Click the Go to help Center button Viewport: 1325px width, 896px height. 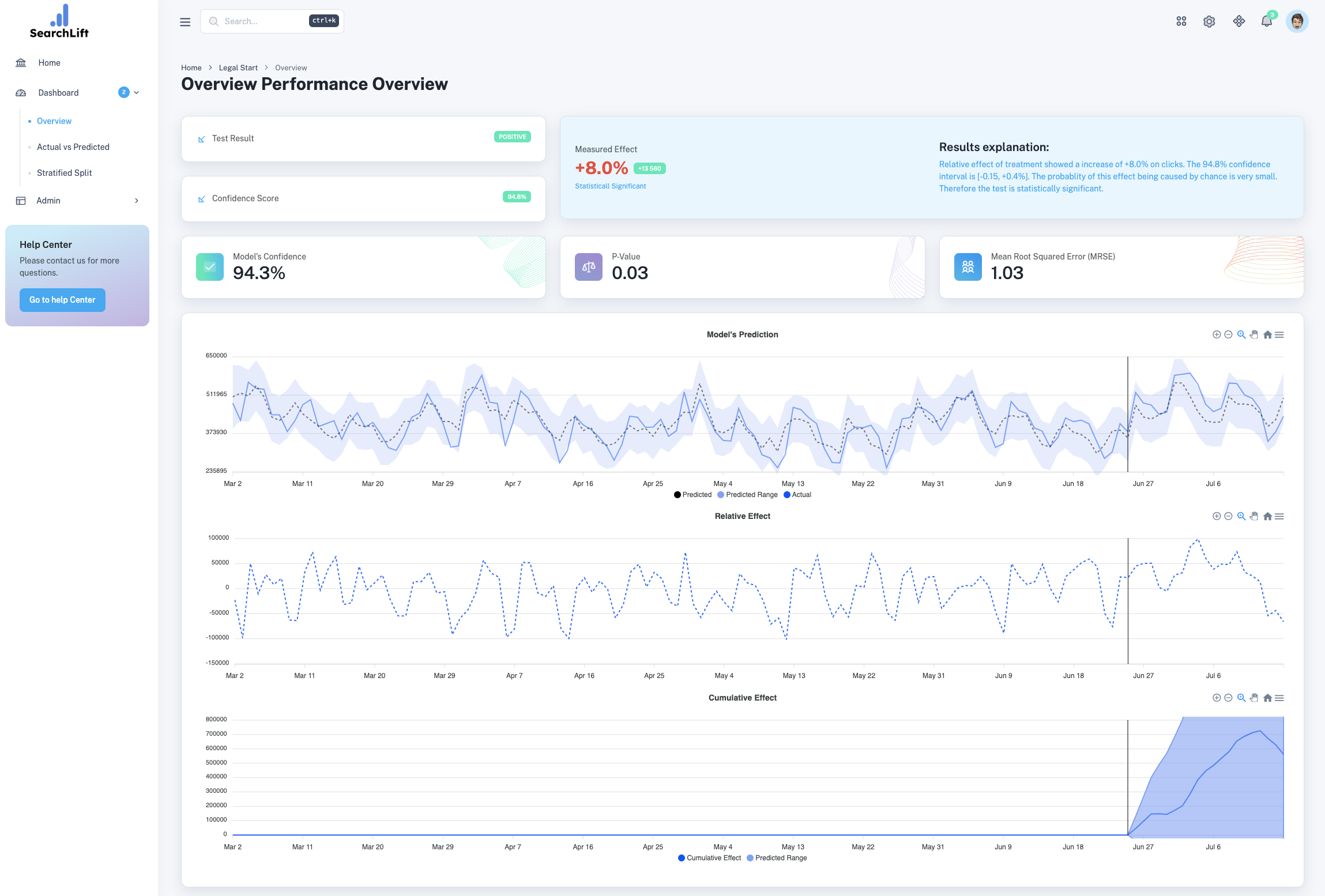(62, 300)
